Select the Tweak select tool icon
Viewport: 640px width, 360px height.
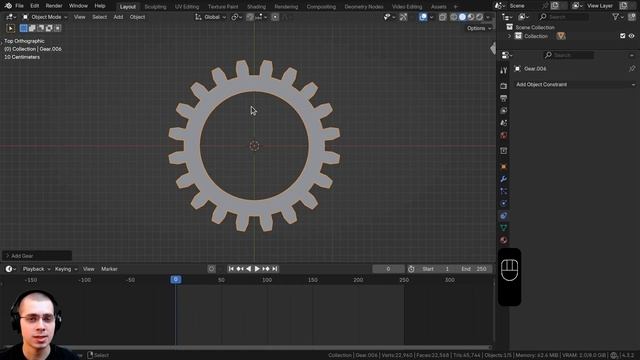(11, 28)
